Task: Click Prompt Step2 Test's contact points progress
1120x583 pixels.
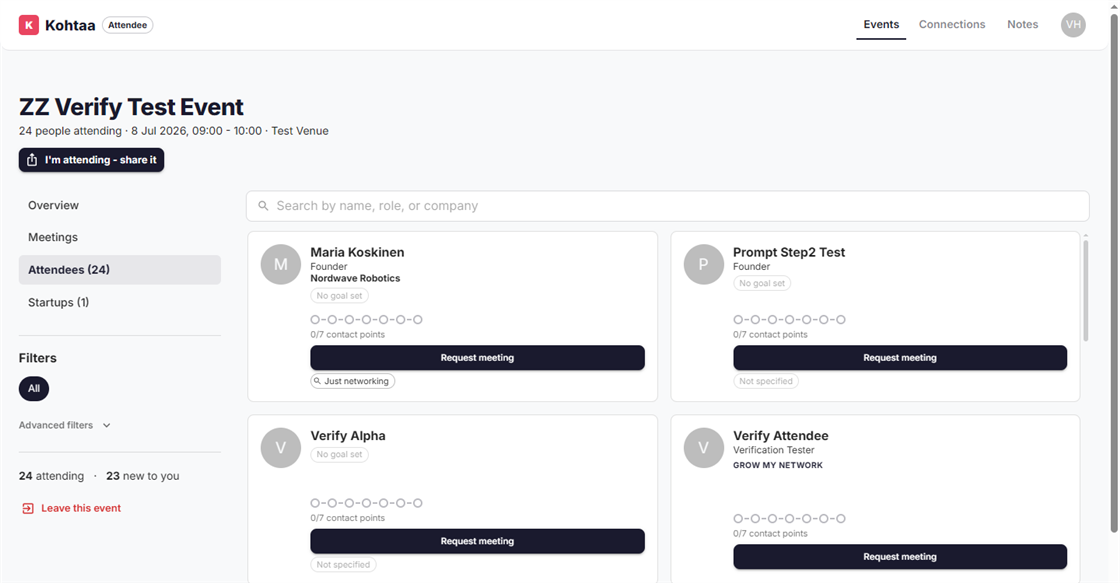Action: [789, 319]
